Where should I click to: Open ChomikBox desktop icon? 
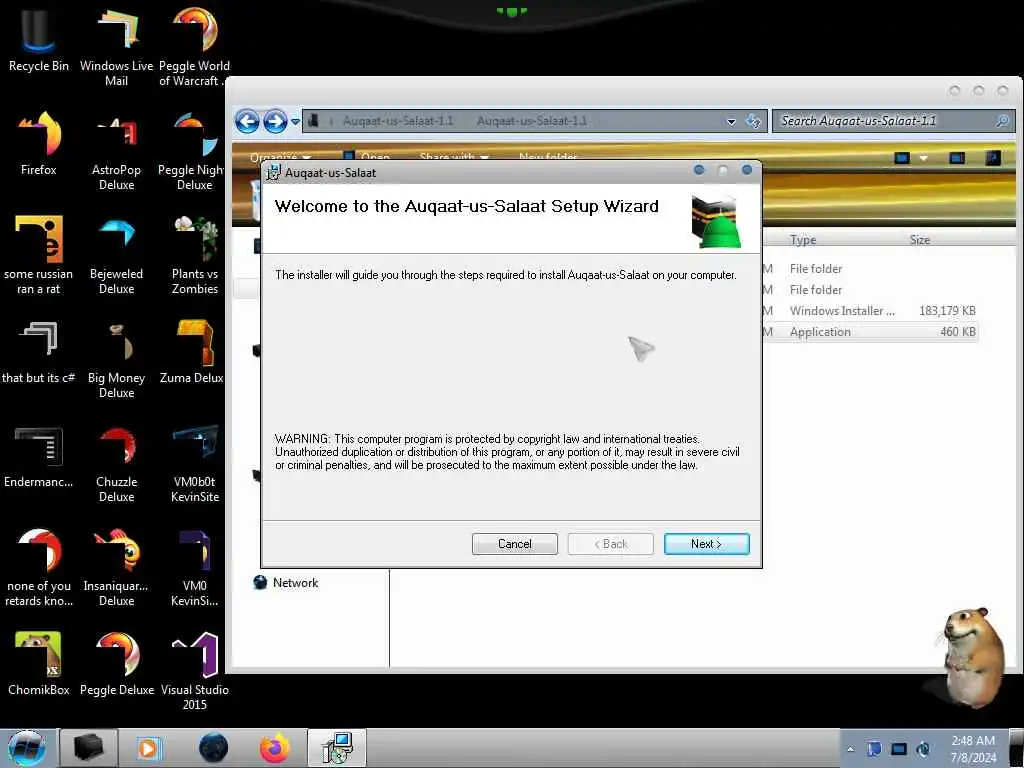point(39,663)
